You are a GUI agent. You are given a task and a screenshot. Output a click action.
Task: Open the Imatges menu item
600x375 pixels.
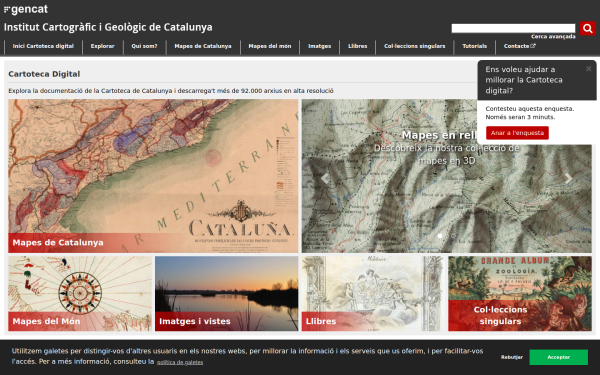pos(320,46)
